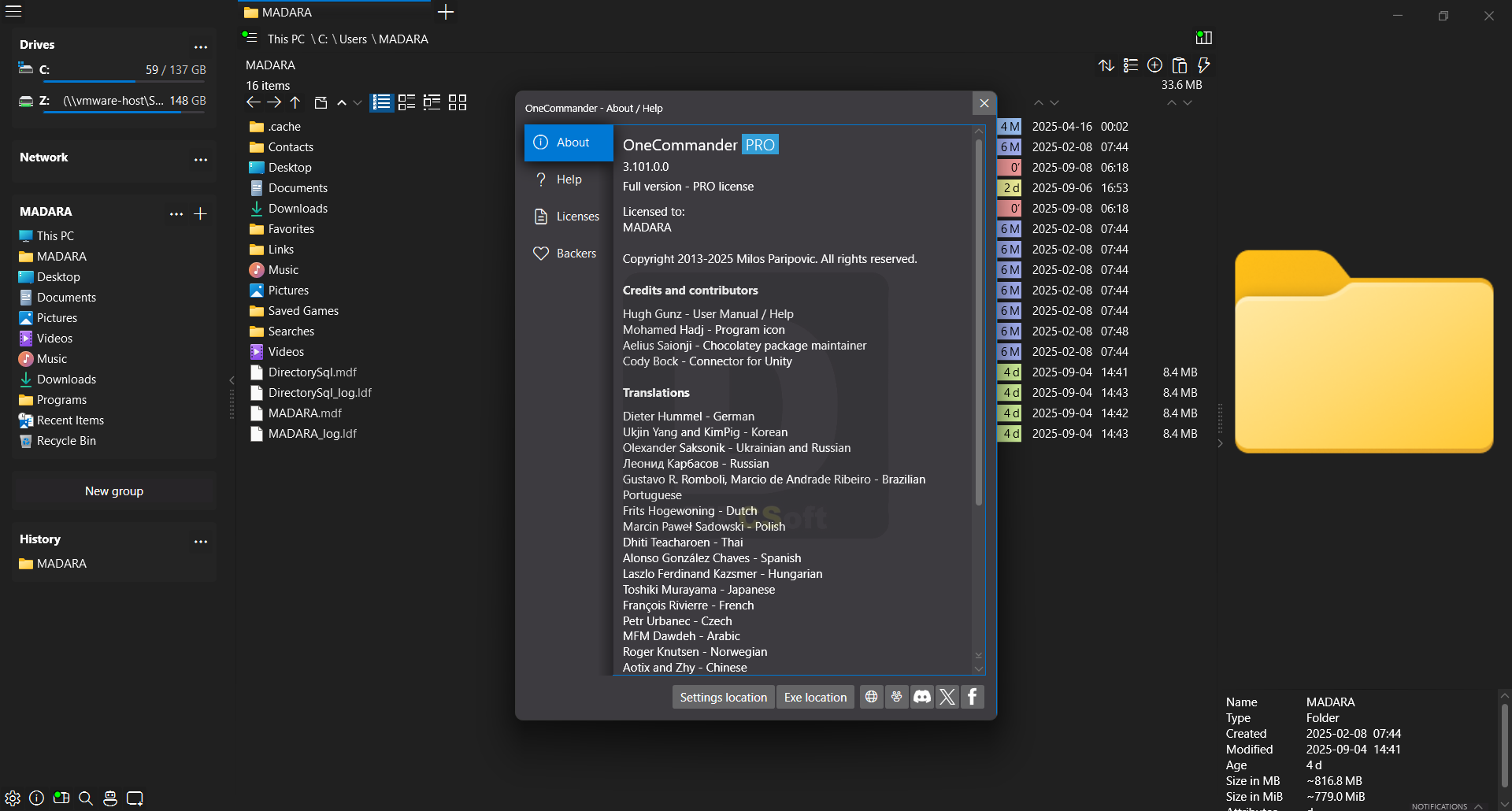The image size is (1512, 811).
Task: Open Drives section more options dots
Action: (x=201, y=46)
